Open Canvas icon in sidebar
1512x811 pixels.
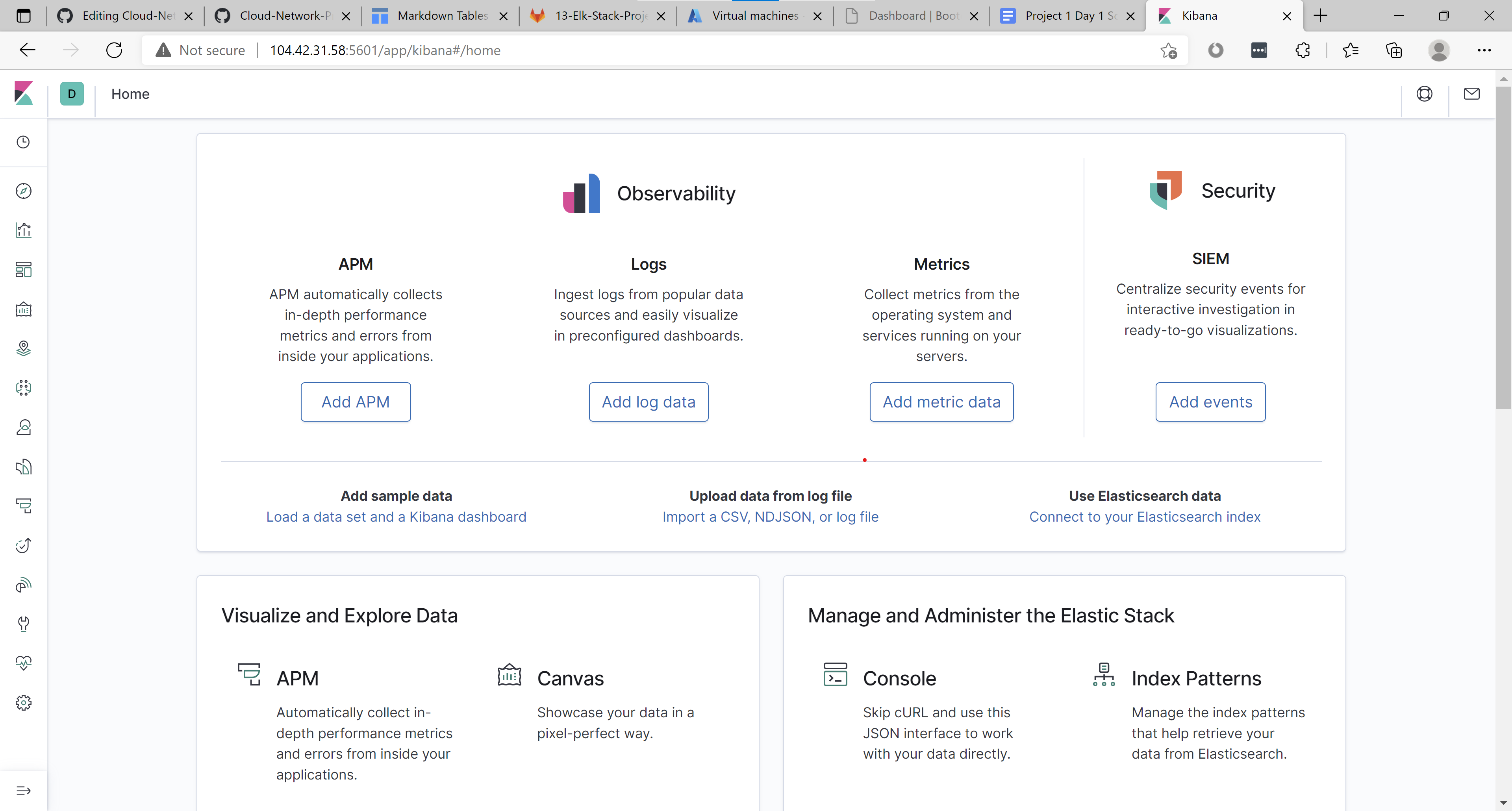24,309
